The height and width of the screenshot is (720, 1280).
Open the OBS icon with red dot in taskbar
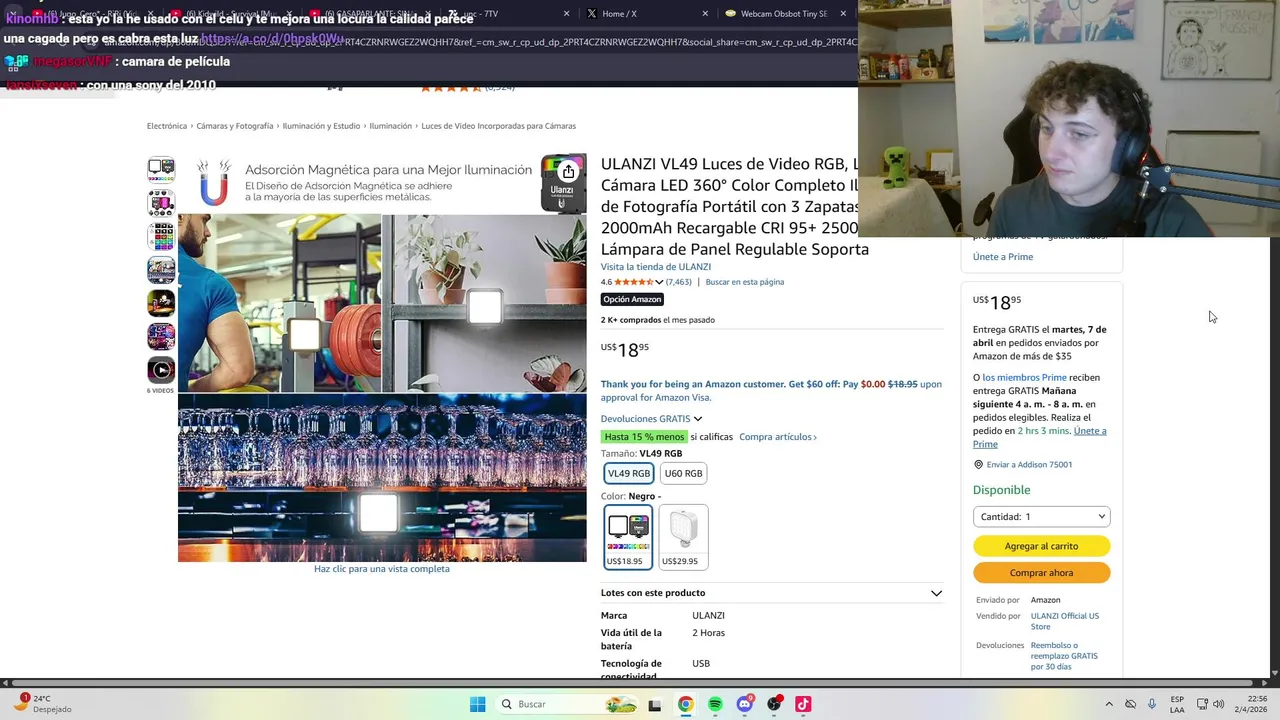(774, 704)
